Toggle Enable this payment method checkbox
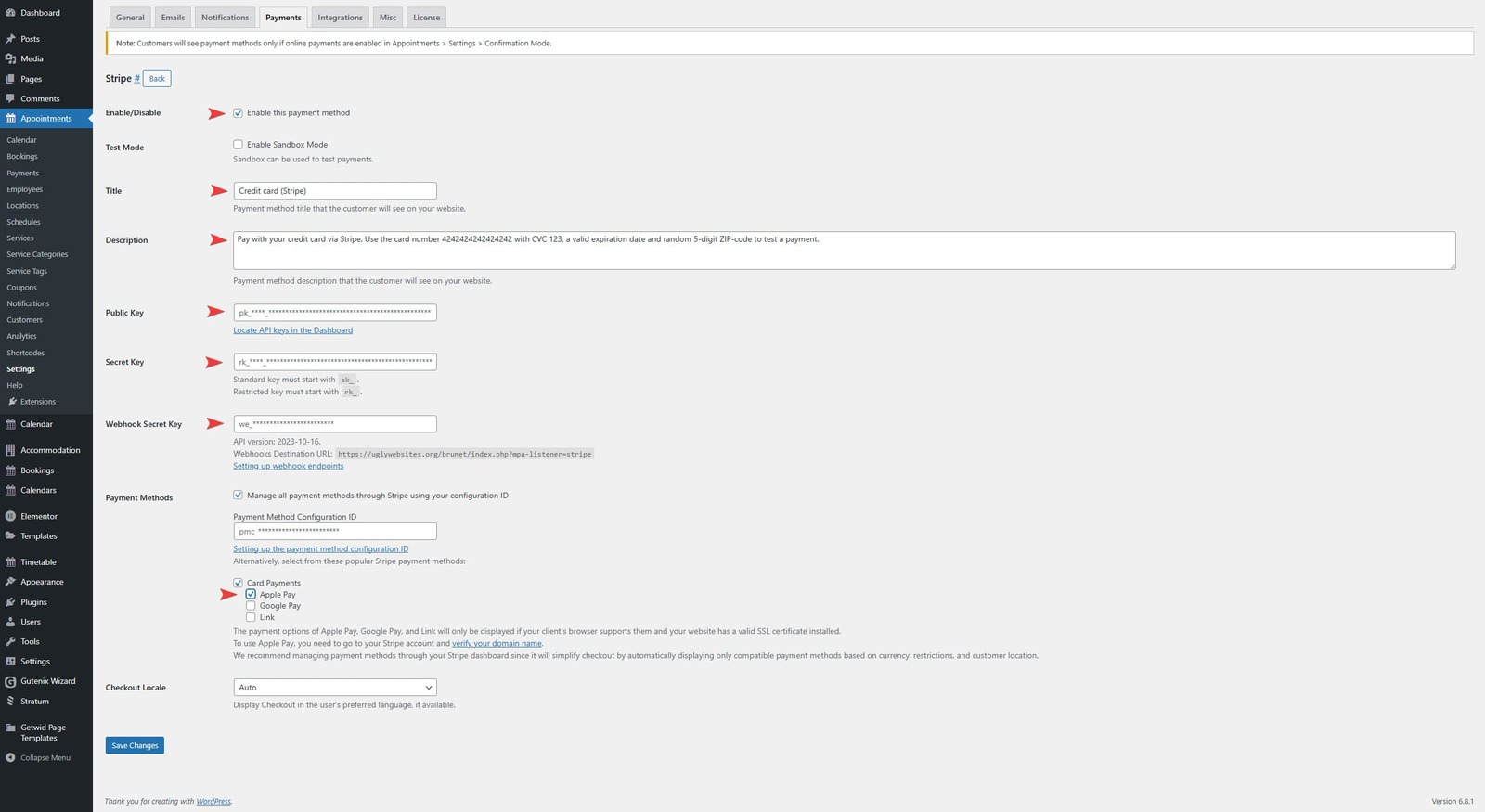 [x=239, y=113]
